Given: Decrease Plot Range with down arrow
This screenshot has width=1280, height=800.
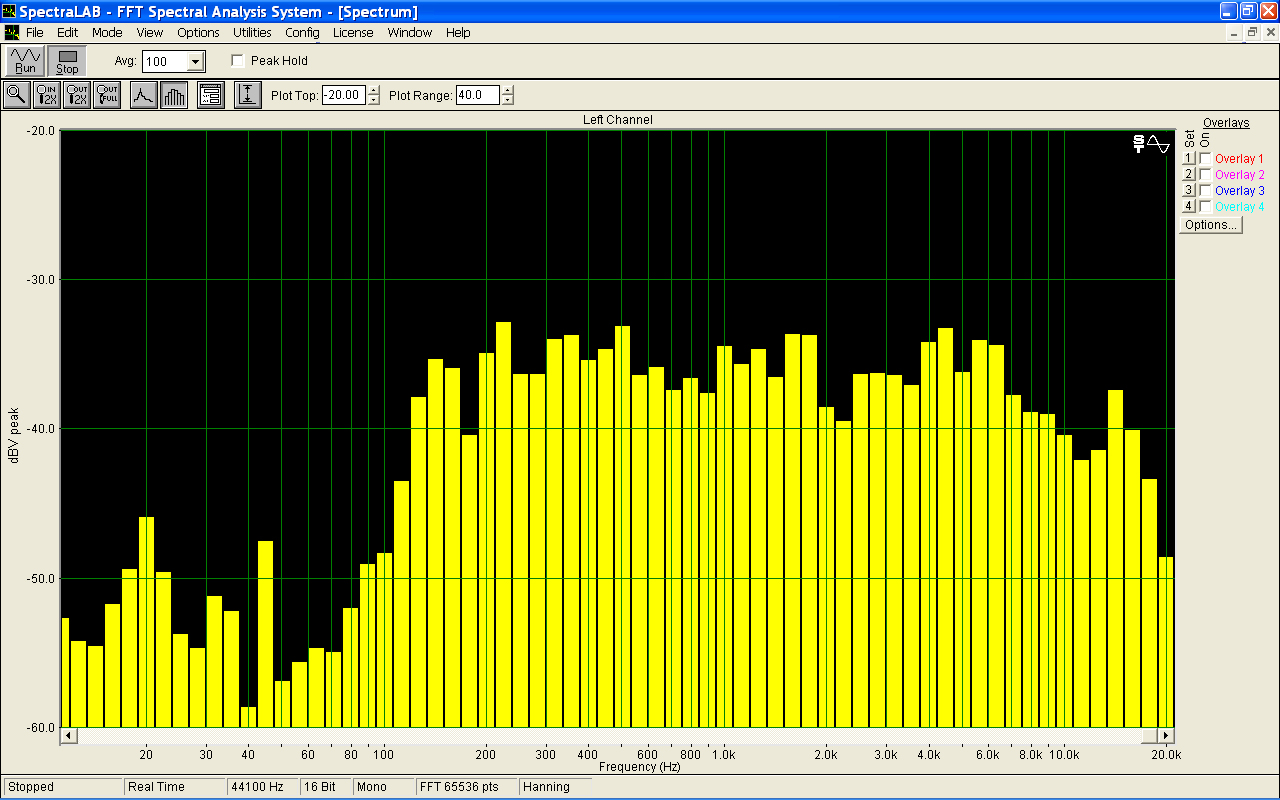Looking at the screenshot, I should 508,100.
